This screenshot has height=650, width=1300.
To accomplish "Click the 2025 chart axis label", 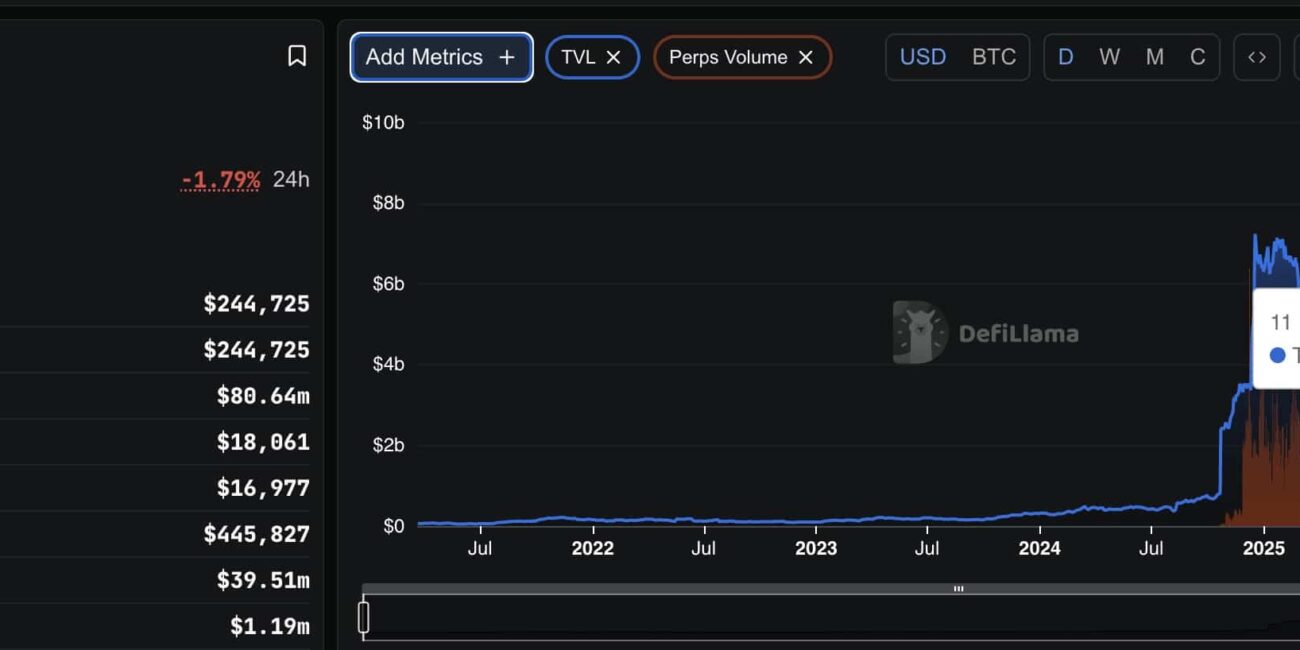I will (1263, 548).
